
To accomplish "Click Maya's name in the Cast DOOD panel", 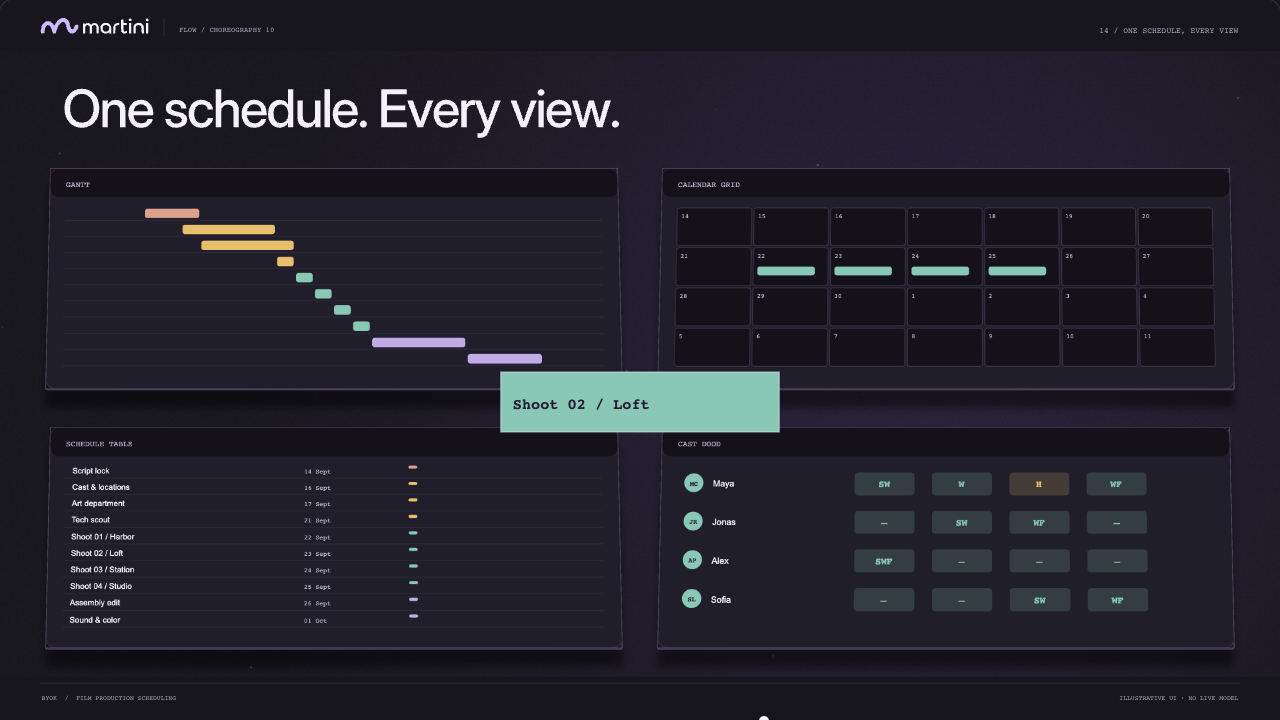I will (x=723, y=484).
